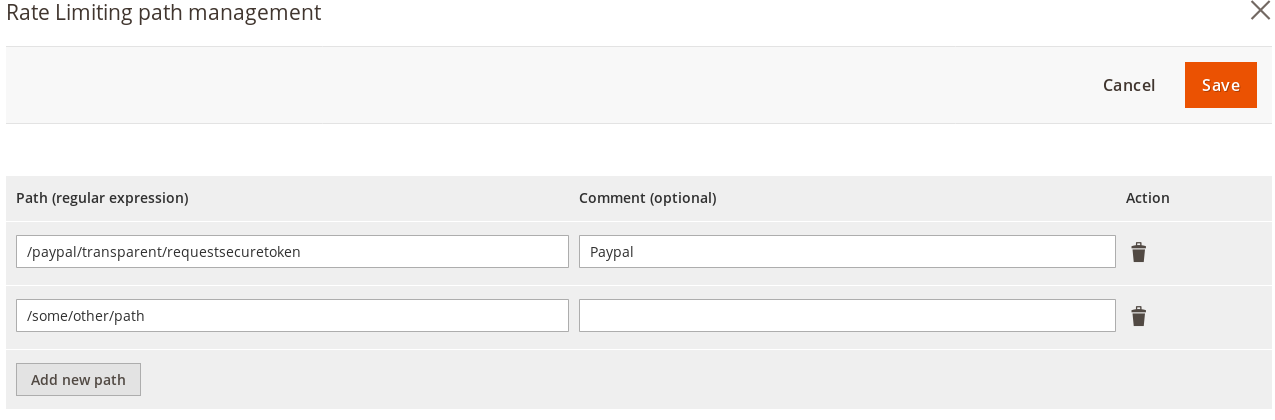Place cursor in the second path regex box

tap(292, 316)
